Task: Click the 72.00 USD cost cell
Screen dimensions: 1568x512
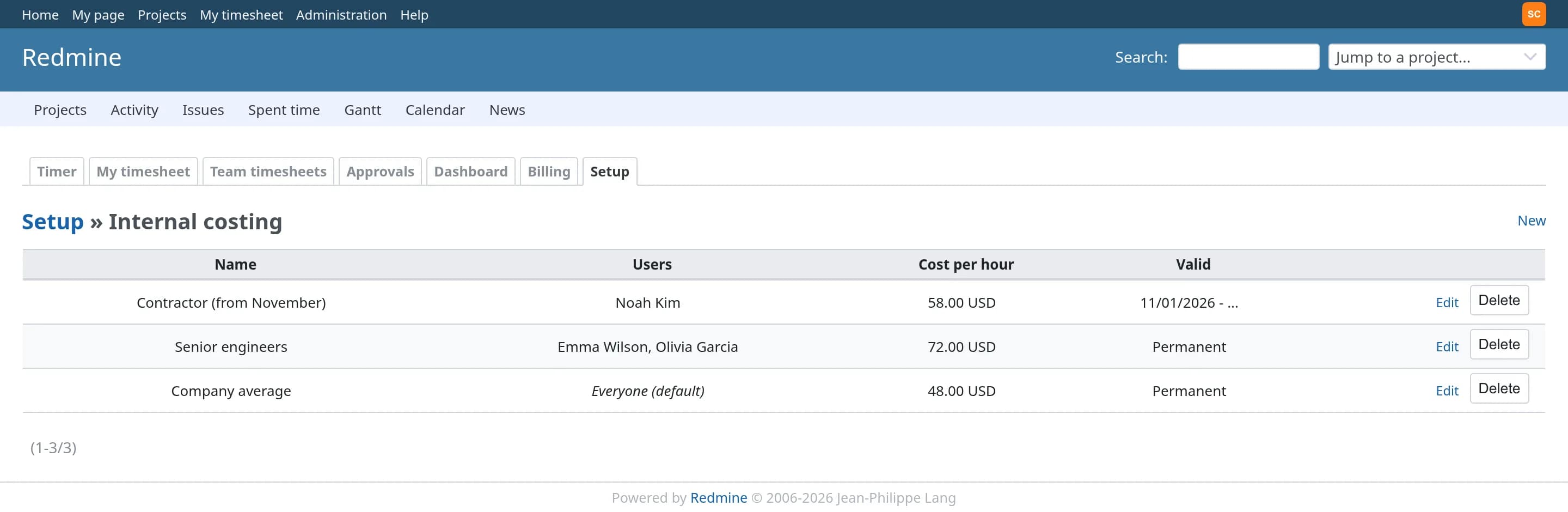Action: 961,346
